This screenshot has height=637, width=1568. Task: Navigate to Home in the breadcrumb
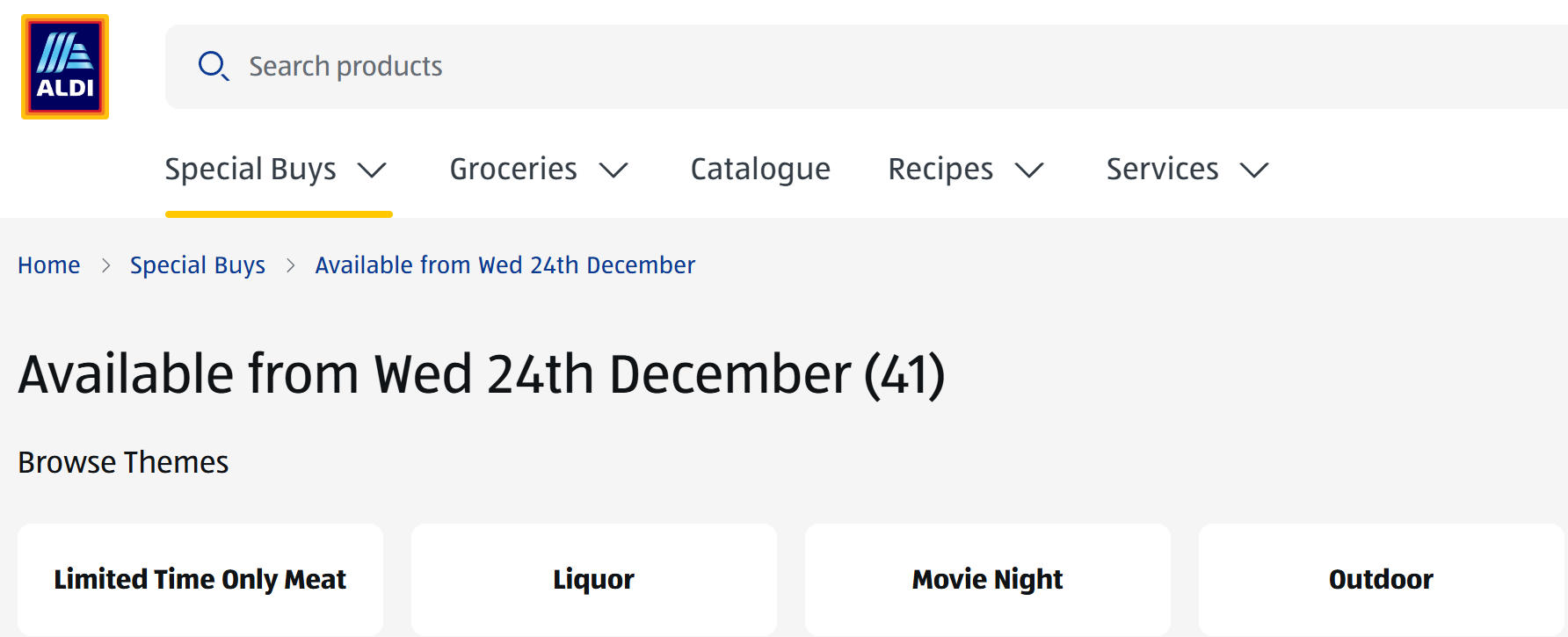click(49, 265)
